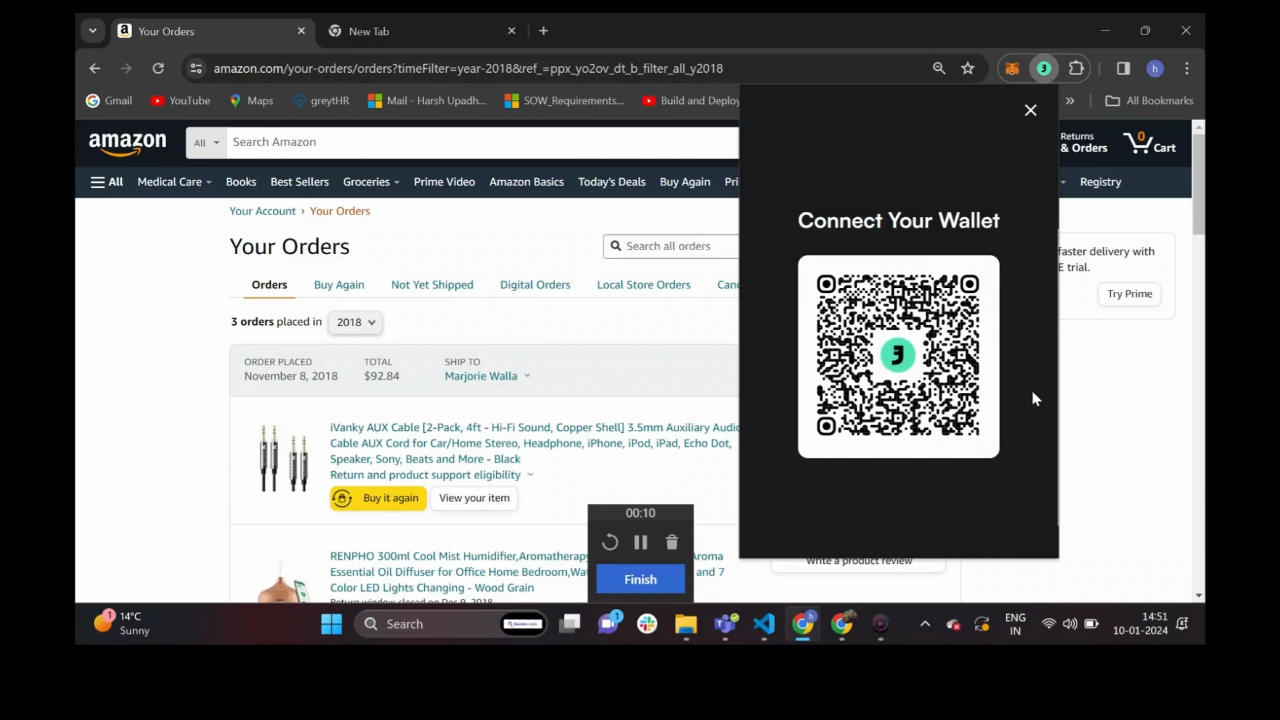
Task: Click the Your Account breadcrumb
Action: (x=262, y=211)
